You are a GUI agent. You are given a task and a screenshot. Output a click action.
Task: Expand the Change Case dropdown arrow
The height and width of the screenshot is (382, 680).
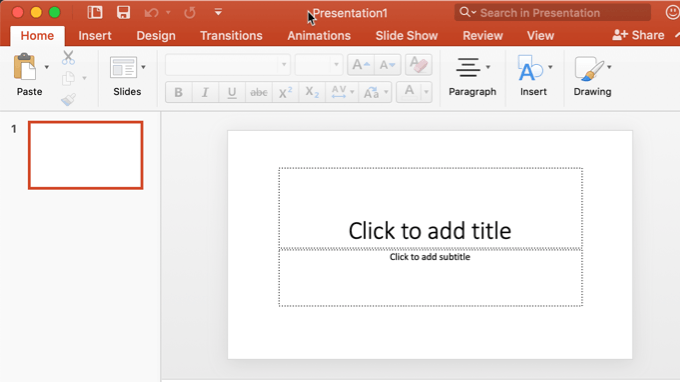click(386, 92)
